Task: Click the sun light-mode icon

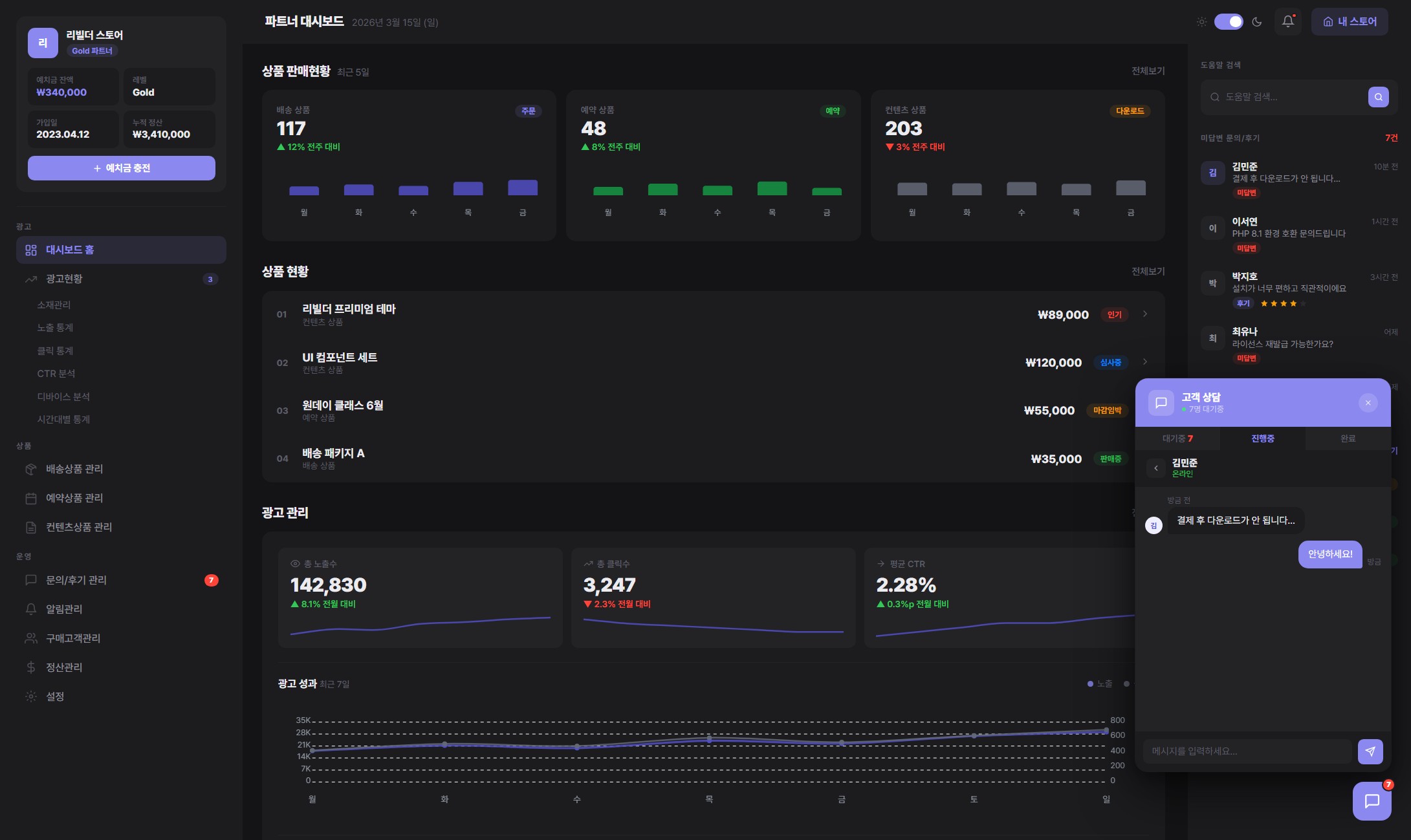Action: [1201, 22]
